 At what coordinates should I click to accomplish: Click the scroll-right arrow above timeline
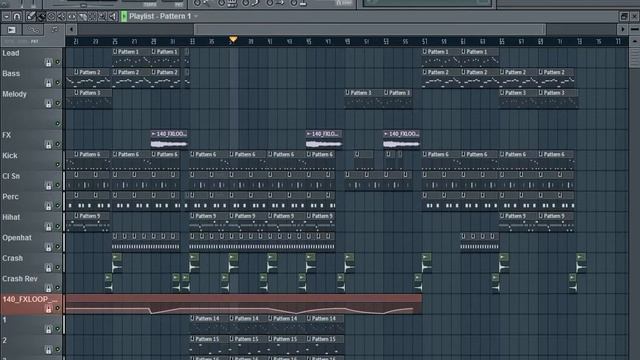tap(622, 29)
